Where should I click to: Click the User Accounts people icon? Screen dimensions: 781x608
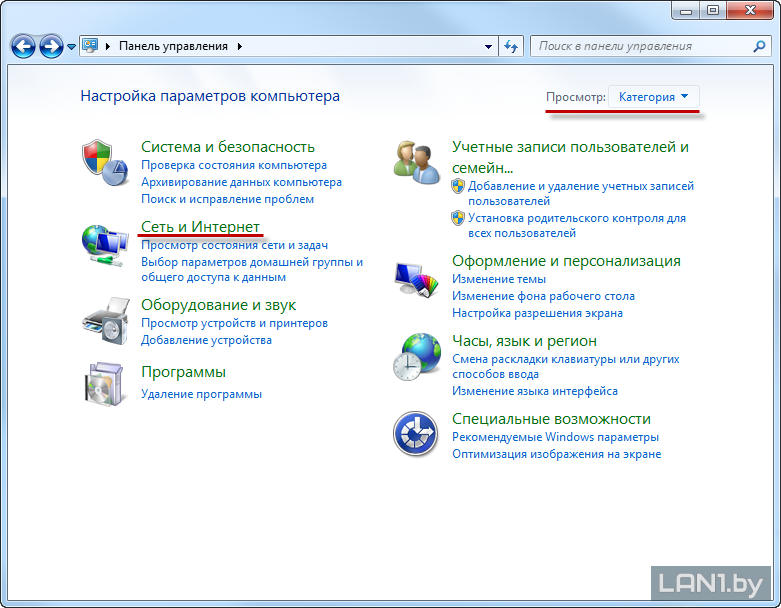click(x=416, y=162)
